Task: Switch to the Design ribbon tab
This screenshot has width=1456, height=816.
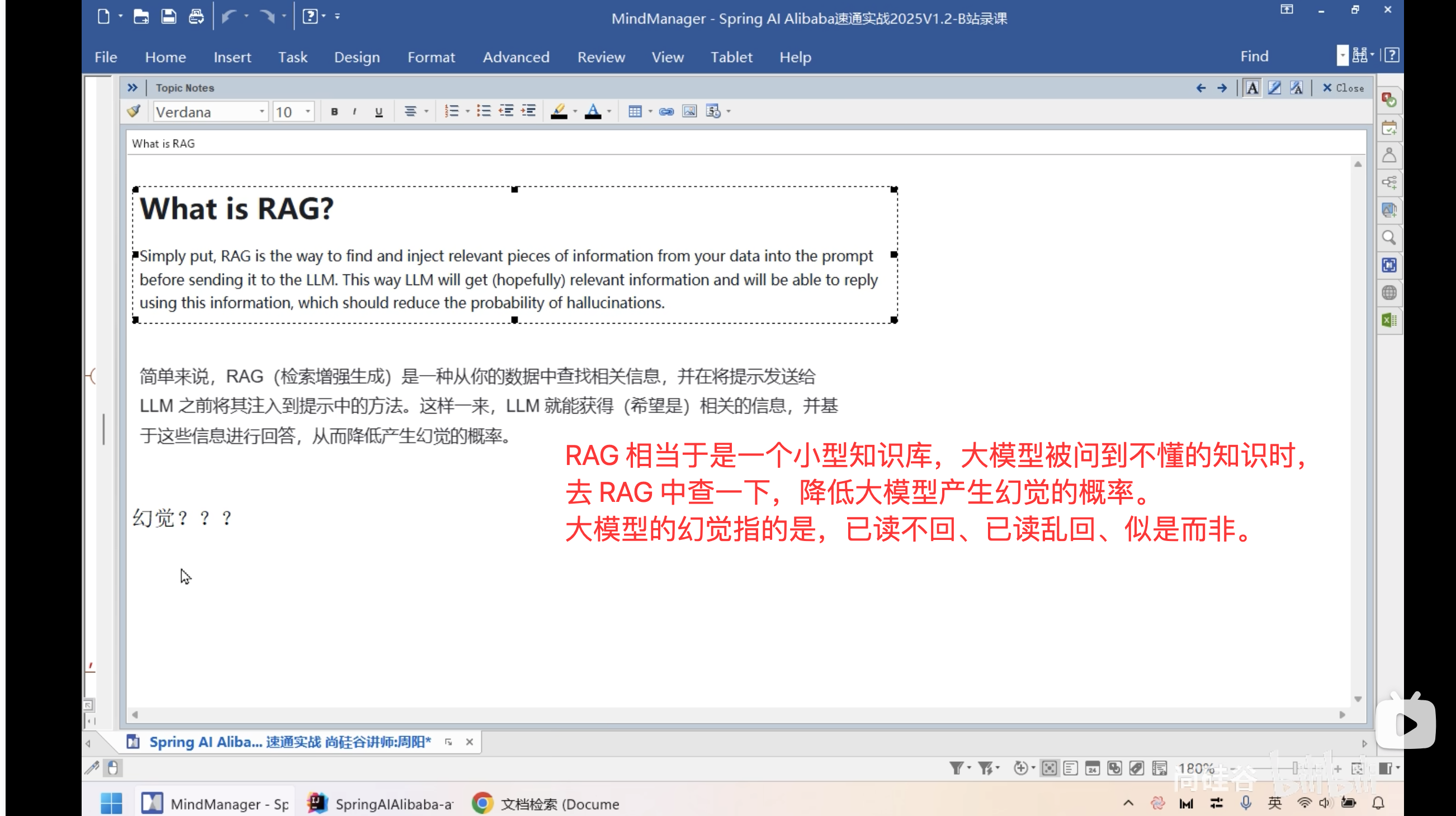Action: (x=357, y=57)
